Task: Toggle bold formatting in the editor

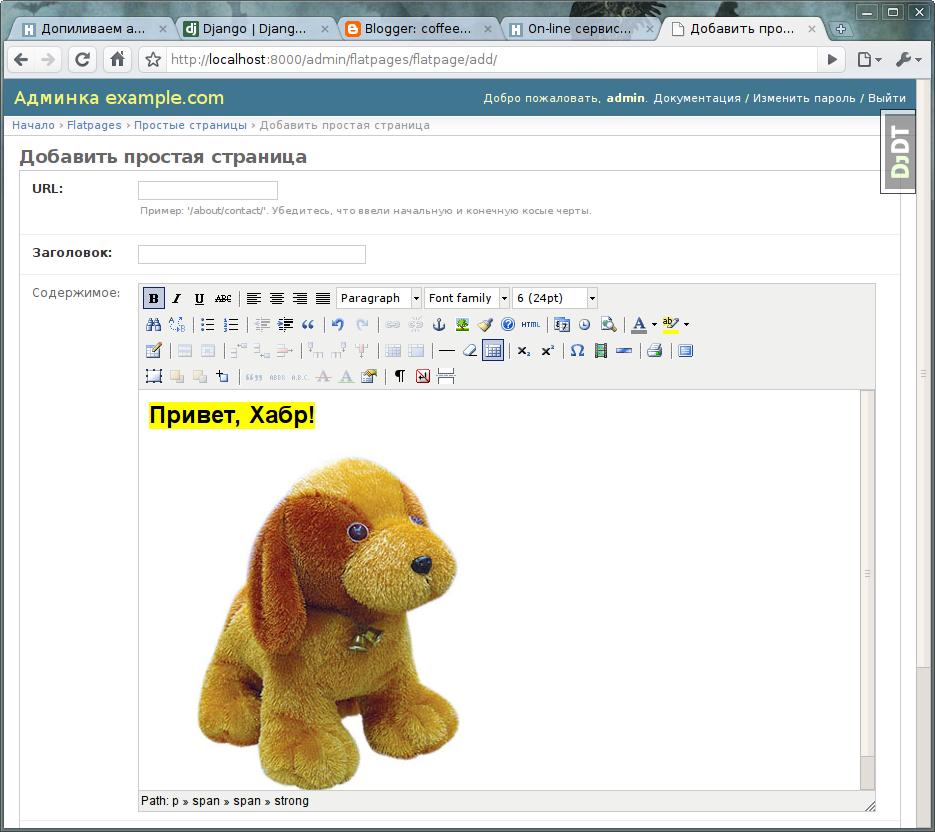Action: coord(154,298)
